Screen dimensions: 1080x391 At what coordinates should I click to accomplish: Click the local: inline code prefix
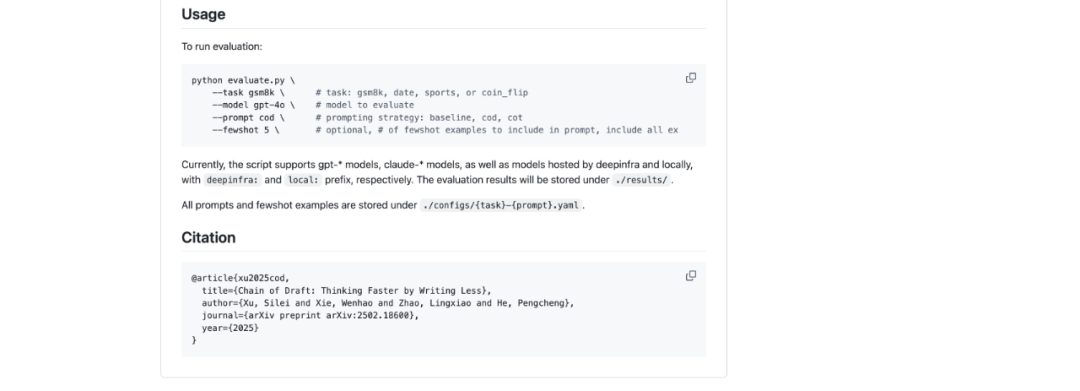(303, 180)
